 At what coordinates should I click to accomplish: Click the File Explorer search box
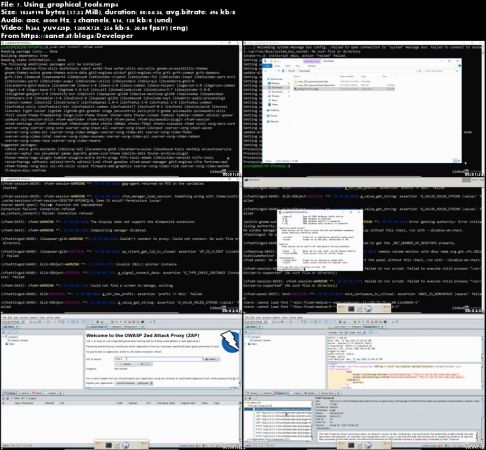440,71
